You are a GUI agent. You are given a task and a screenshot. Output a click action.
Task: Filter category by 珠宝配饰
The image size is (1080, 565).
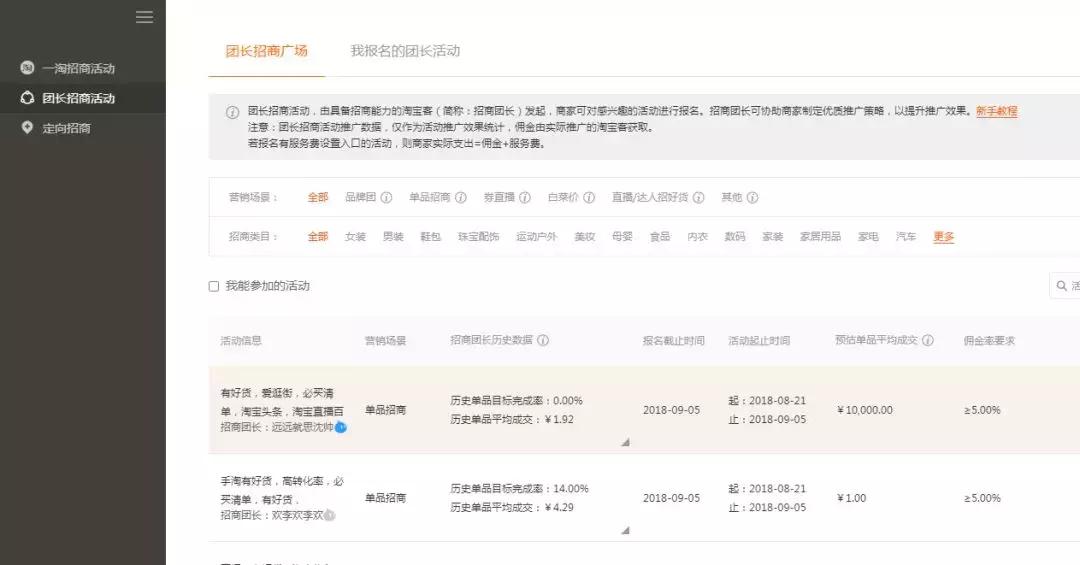(x=479, y=237)
